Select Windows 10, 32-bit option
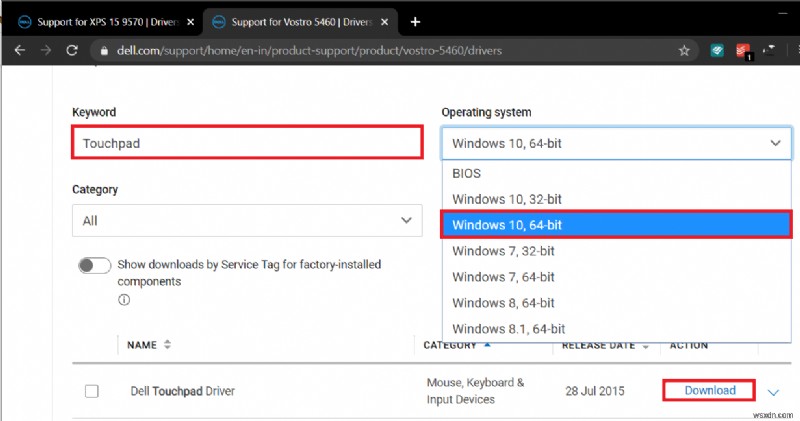800x421 pixels. tap(616, 199)
